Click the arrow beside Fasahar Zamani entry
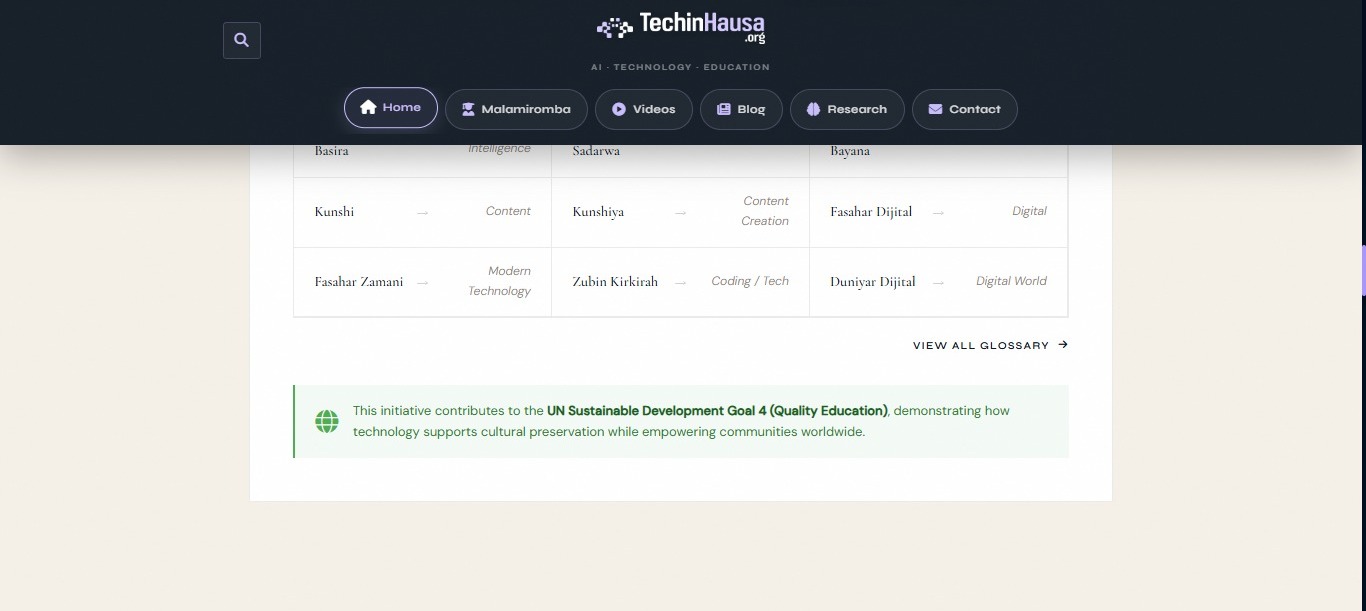 point(422,282)
